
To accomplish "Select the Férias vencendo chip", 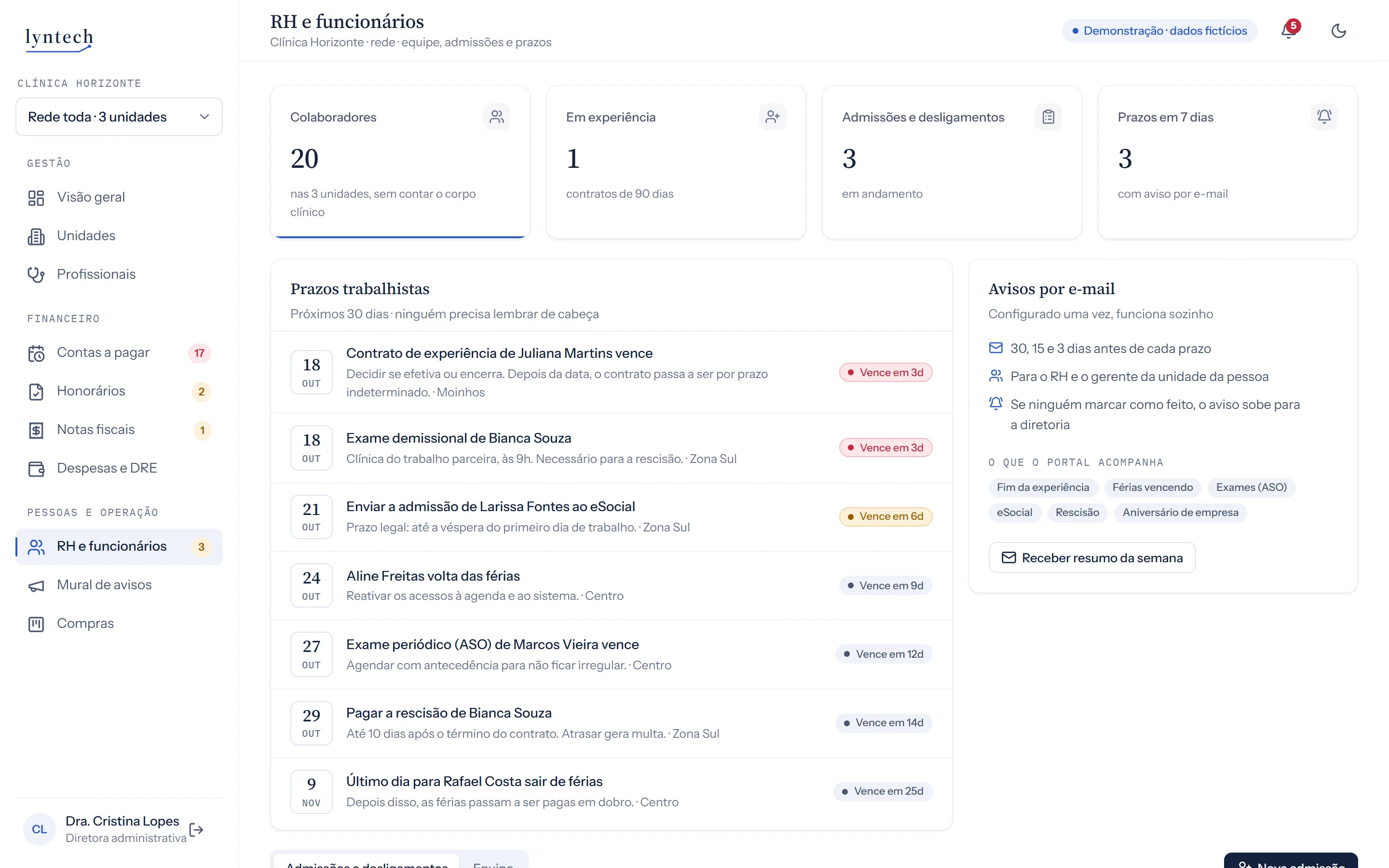I will (x=1153, y=488).
